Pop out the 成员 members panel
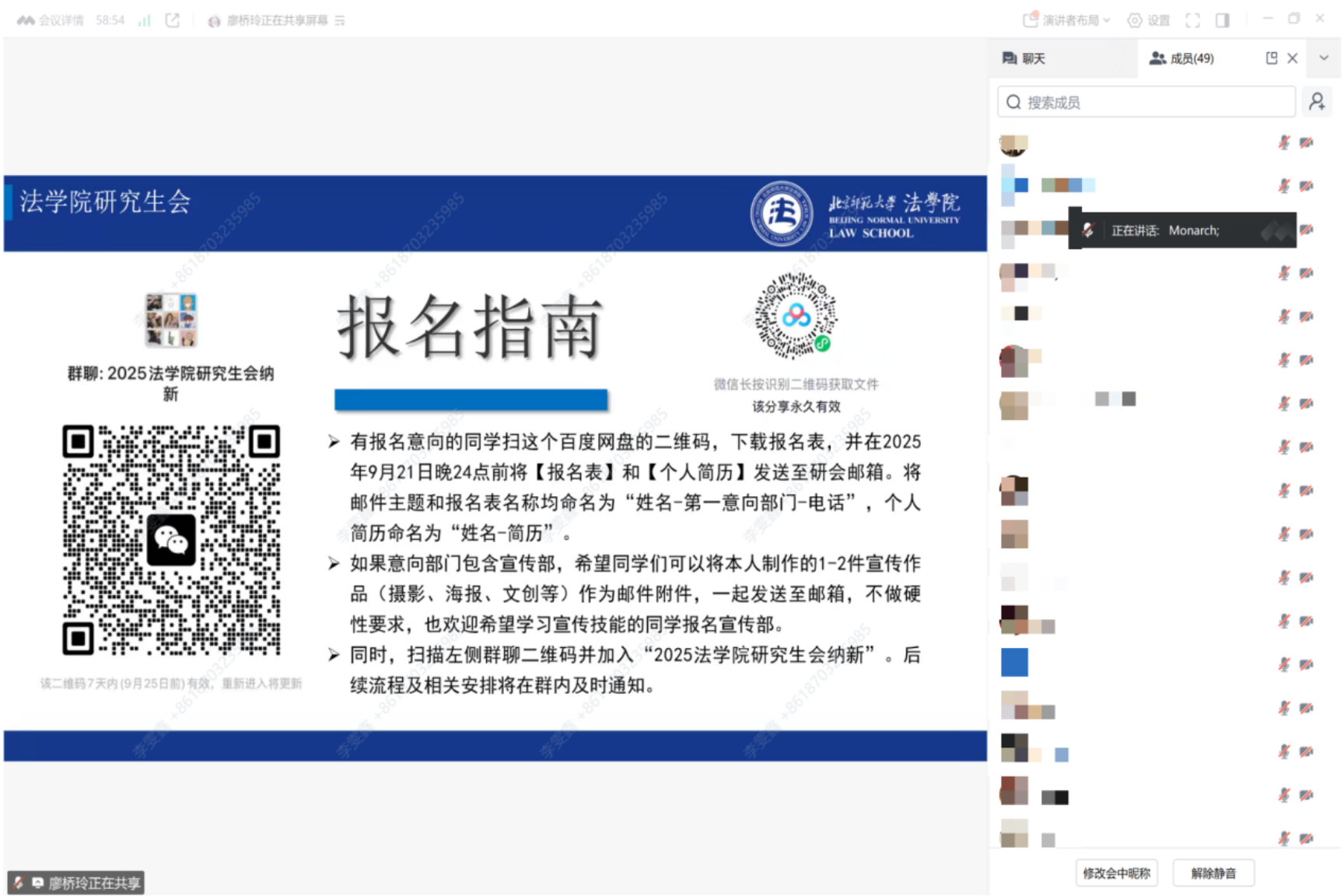1344x896 pixels. pyautogui.click(x=1272, y=58)
